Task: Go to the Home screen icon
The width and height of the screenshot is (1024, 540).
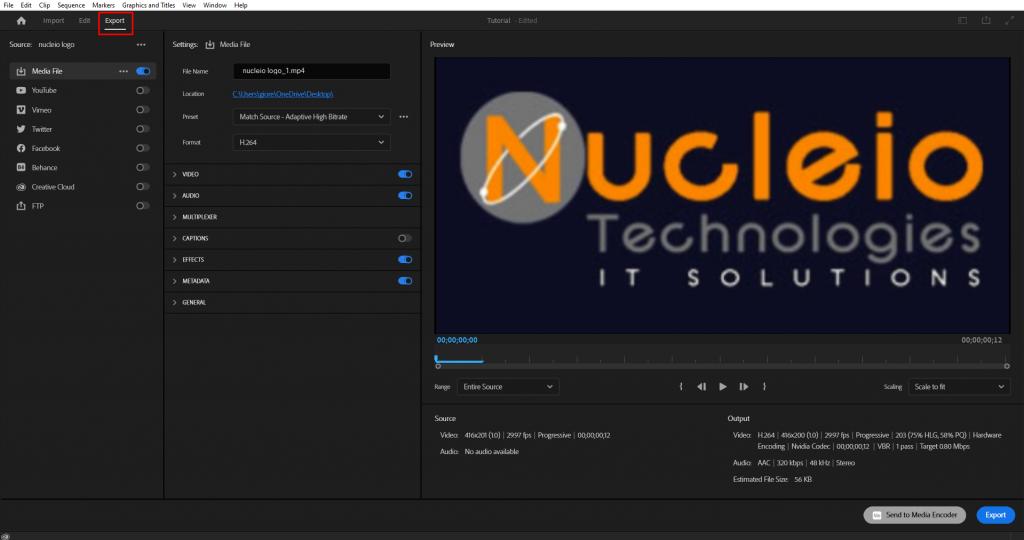Action: (x=21, y=21)
